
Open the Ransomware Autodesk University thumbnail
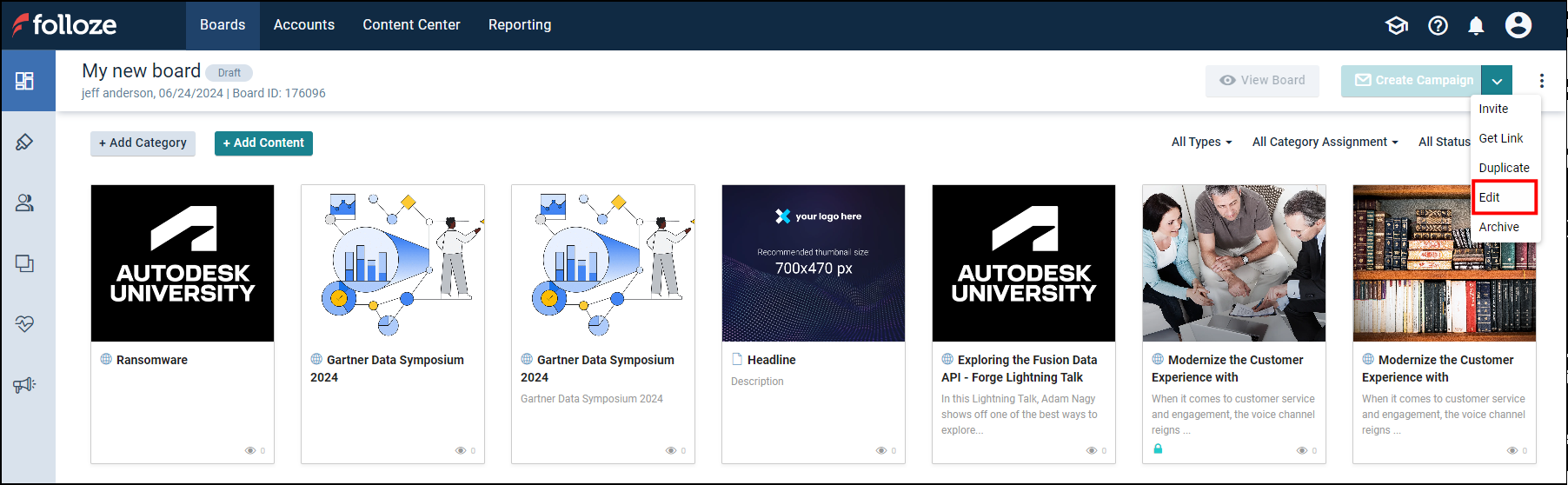183,262
